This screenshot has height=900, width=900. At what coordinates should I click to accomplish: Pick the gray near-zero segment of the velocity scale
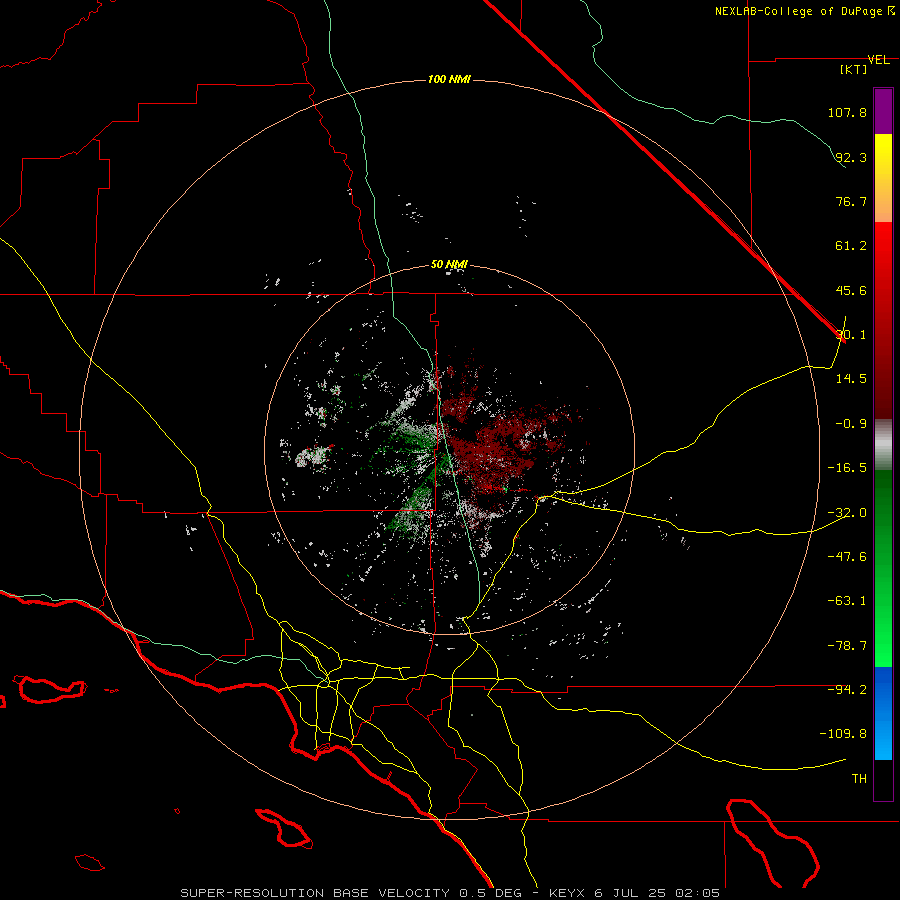pyautogui.click(x=883, y=445)
